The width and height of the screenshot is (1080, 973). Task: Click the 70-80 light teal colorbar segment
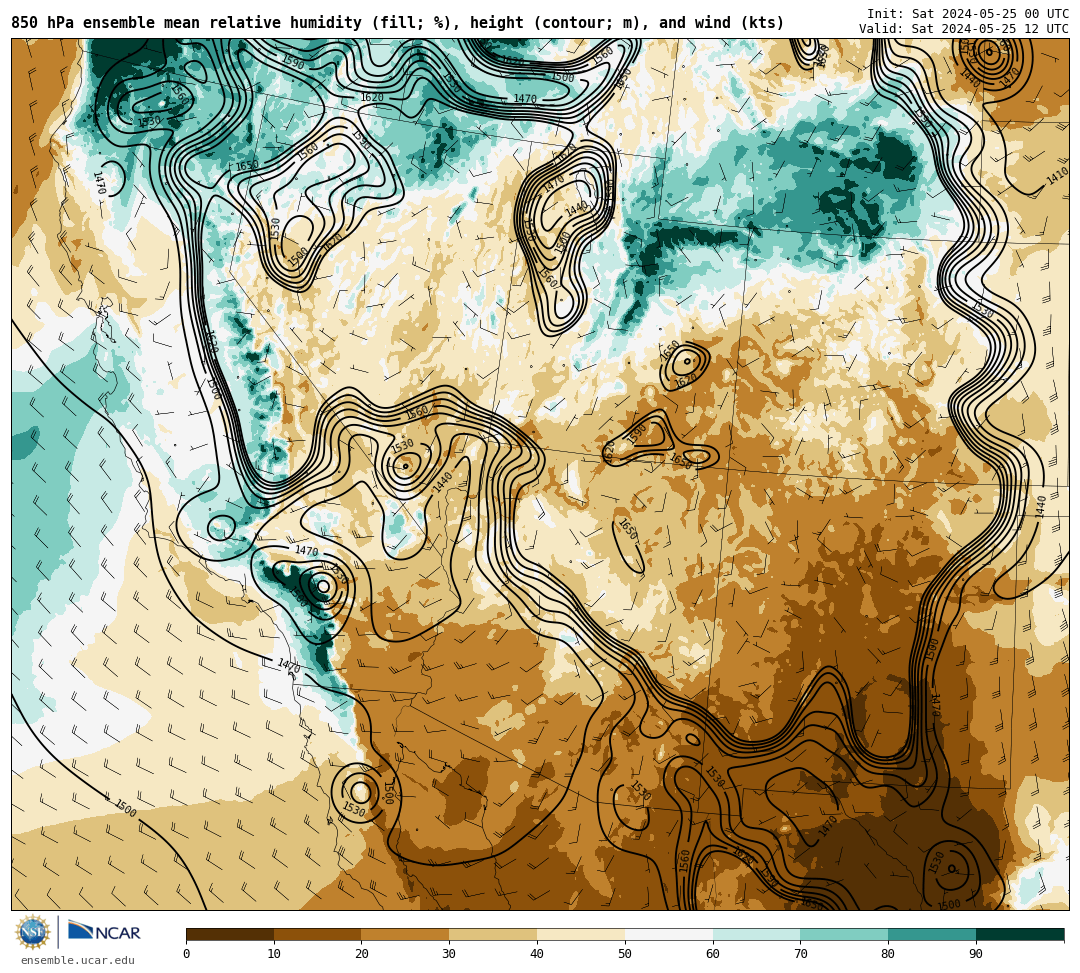coord(844,934)
